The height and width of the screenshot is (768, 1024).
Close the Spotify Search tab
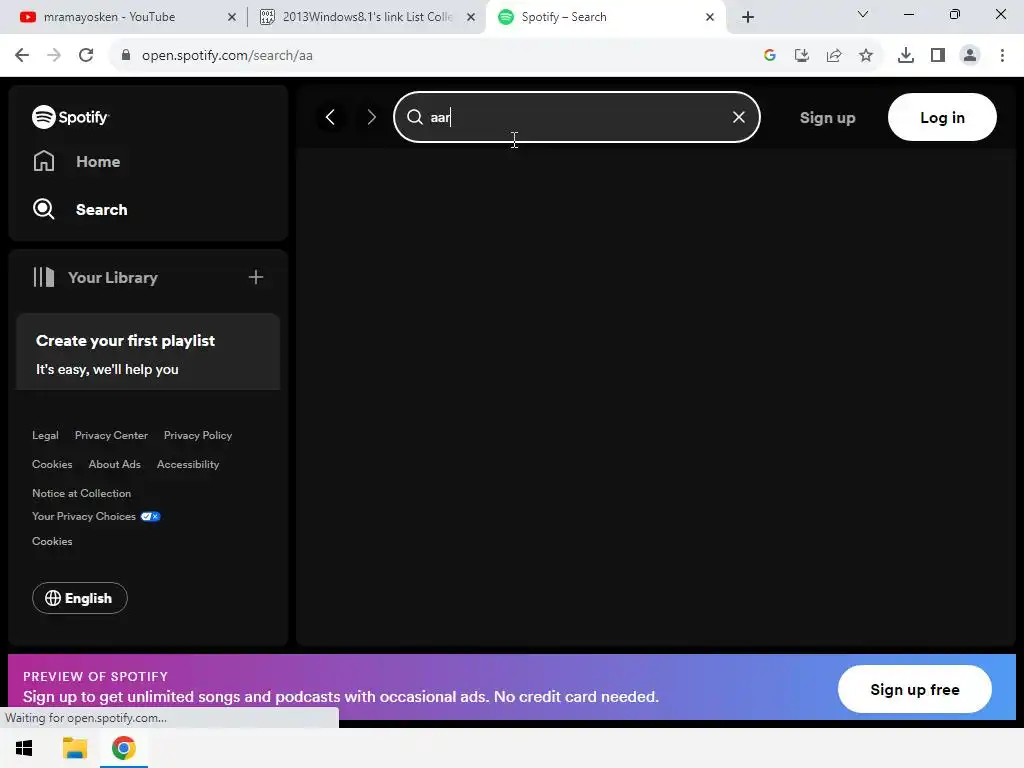click(710, 17)
